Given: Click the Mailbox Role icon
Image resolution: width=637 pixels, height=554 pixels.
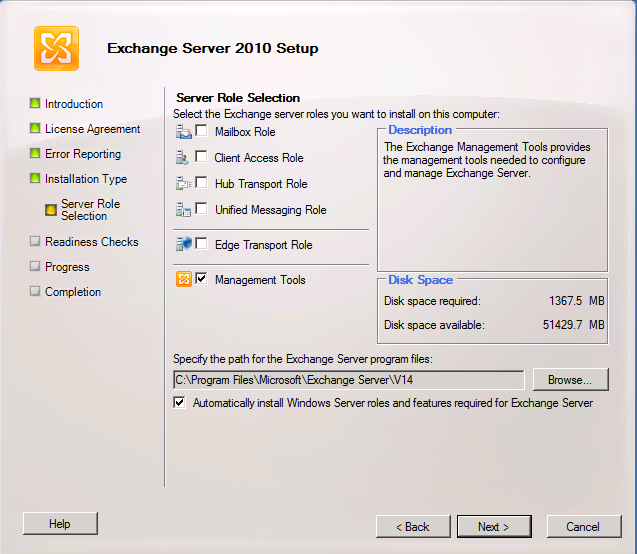Looking at the screenshot, I should (x=184, y=132).
